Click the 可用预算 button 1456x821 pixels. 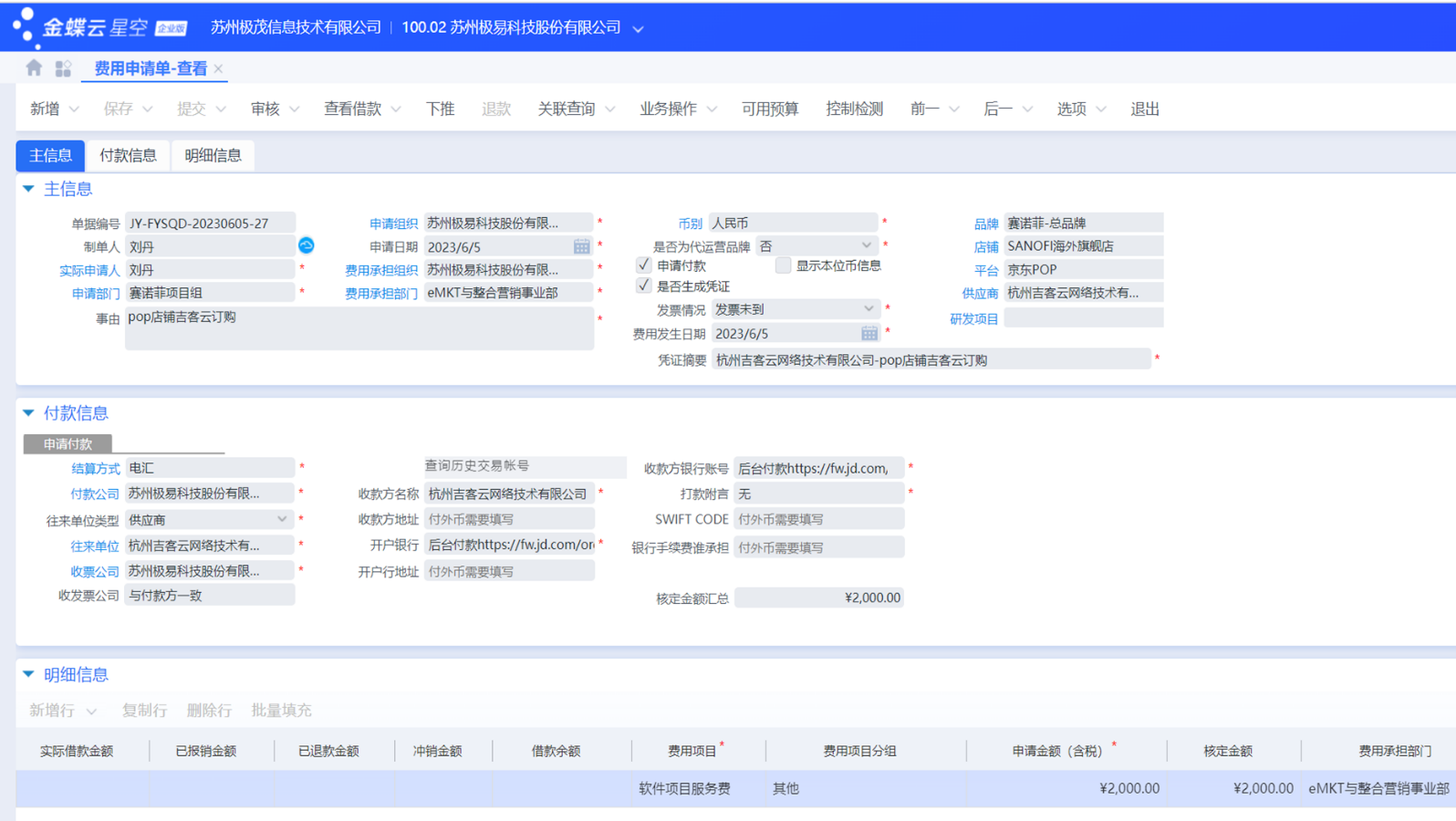770,109
